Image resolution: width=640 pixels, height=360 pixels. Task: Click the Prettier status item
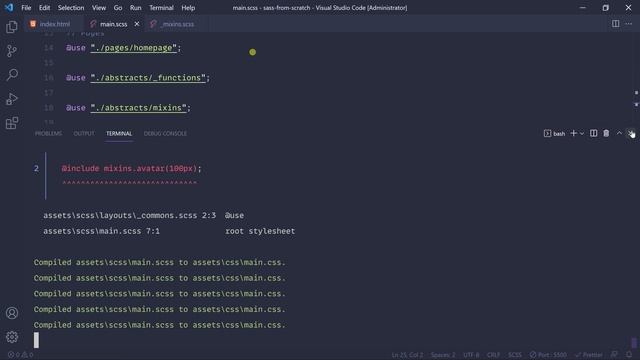589,355
